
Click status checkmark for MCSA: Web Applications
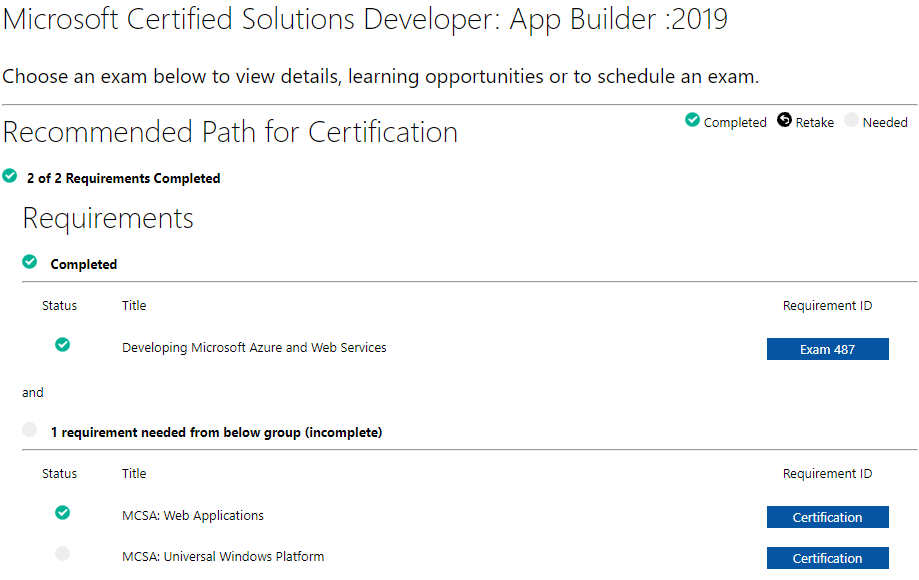click(63, 513)
